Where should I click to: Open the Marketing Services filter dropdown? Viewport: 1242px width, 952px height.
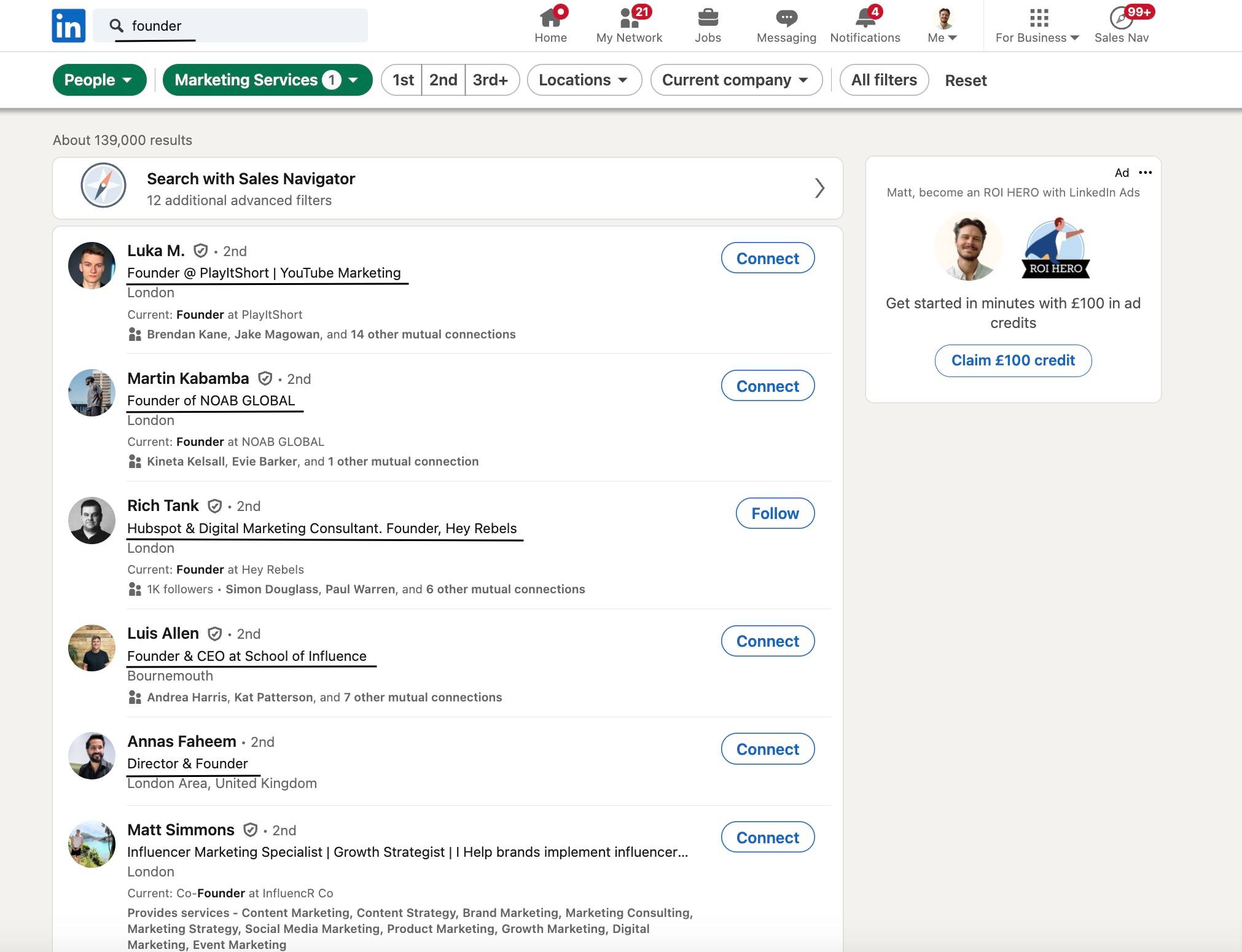tap(267, 80)
